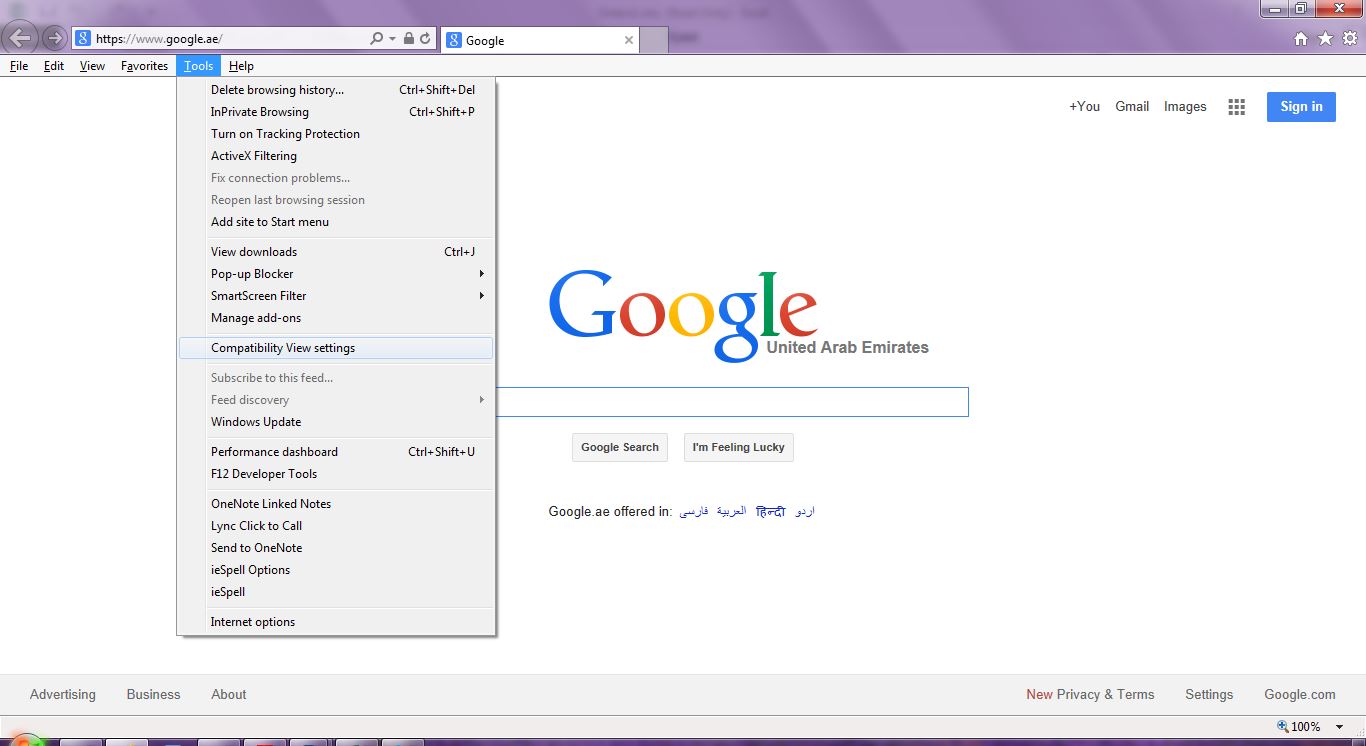Open the Images link
The image size is (1366, 746).
[x=1185, y=107]
